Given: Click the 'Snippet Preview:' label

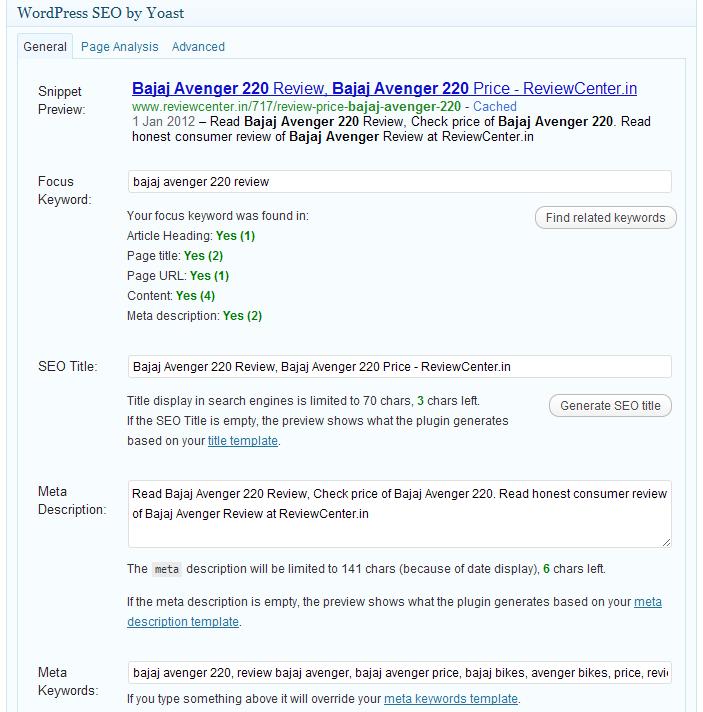Looking at the screenshot, I should 61,100.
